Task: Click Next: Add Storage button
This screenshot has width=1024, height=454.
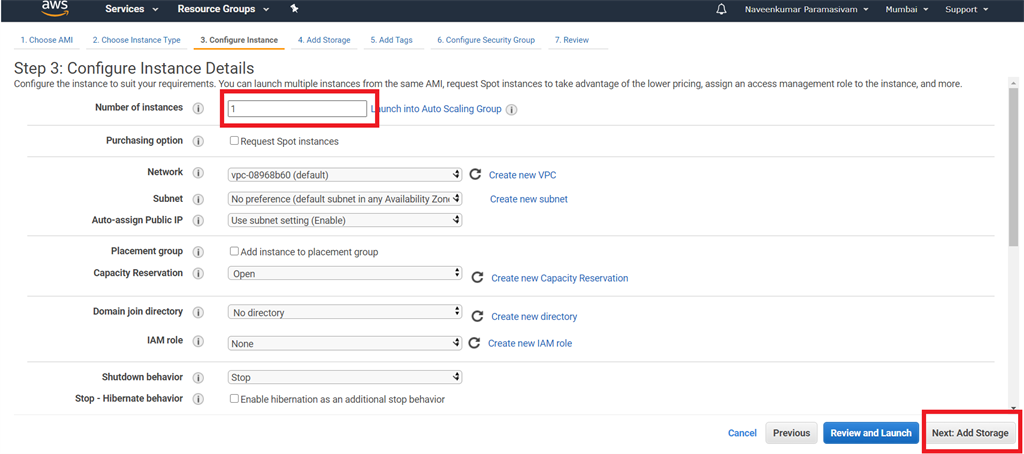Action: point(970,433)
